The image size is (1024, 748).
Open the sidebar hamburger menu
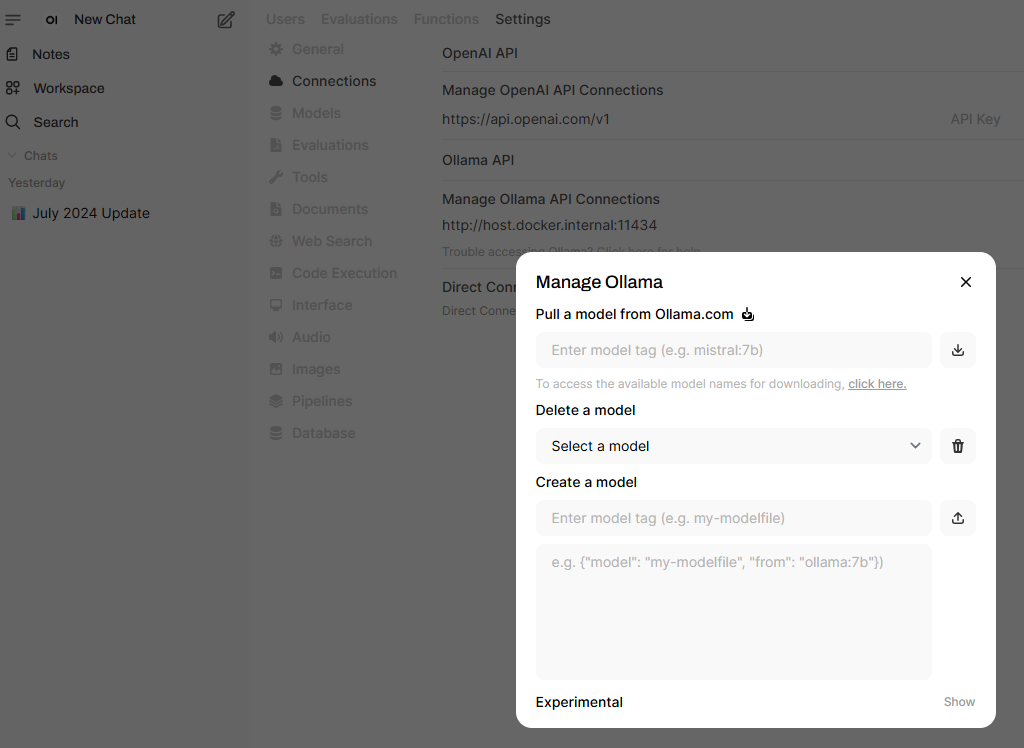[13, 19]
